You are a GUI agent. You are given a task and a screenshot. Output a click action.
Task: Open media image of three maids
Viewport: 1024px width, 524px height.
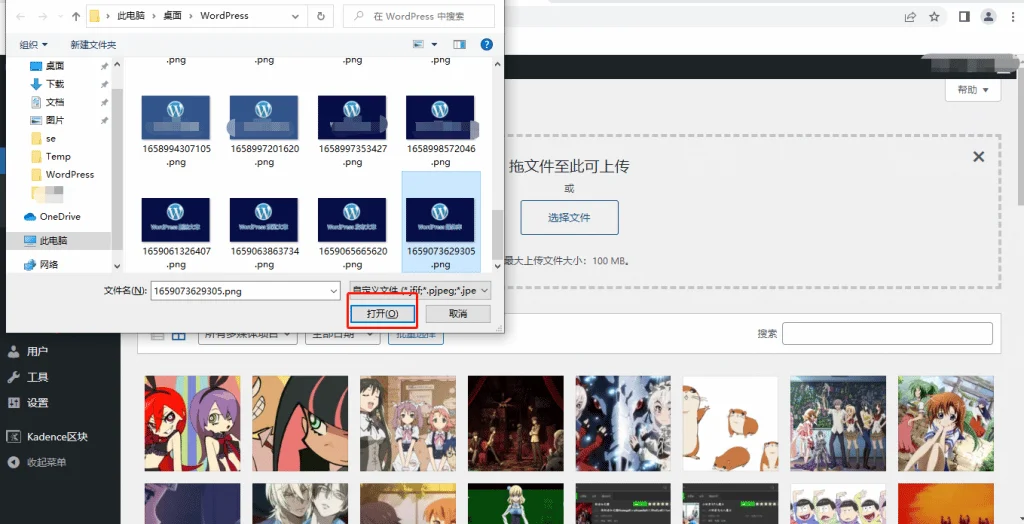pyautogui.click(x=408, y=423)
